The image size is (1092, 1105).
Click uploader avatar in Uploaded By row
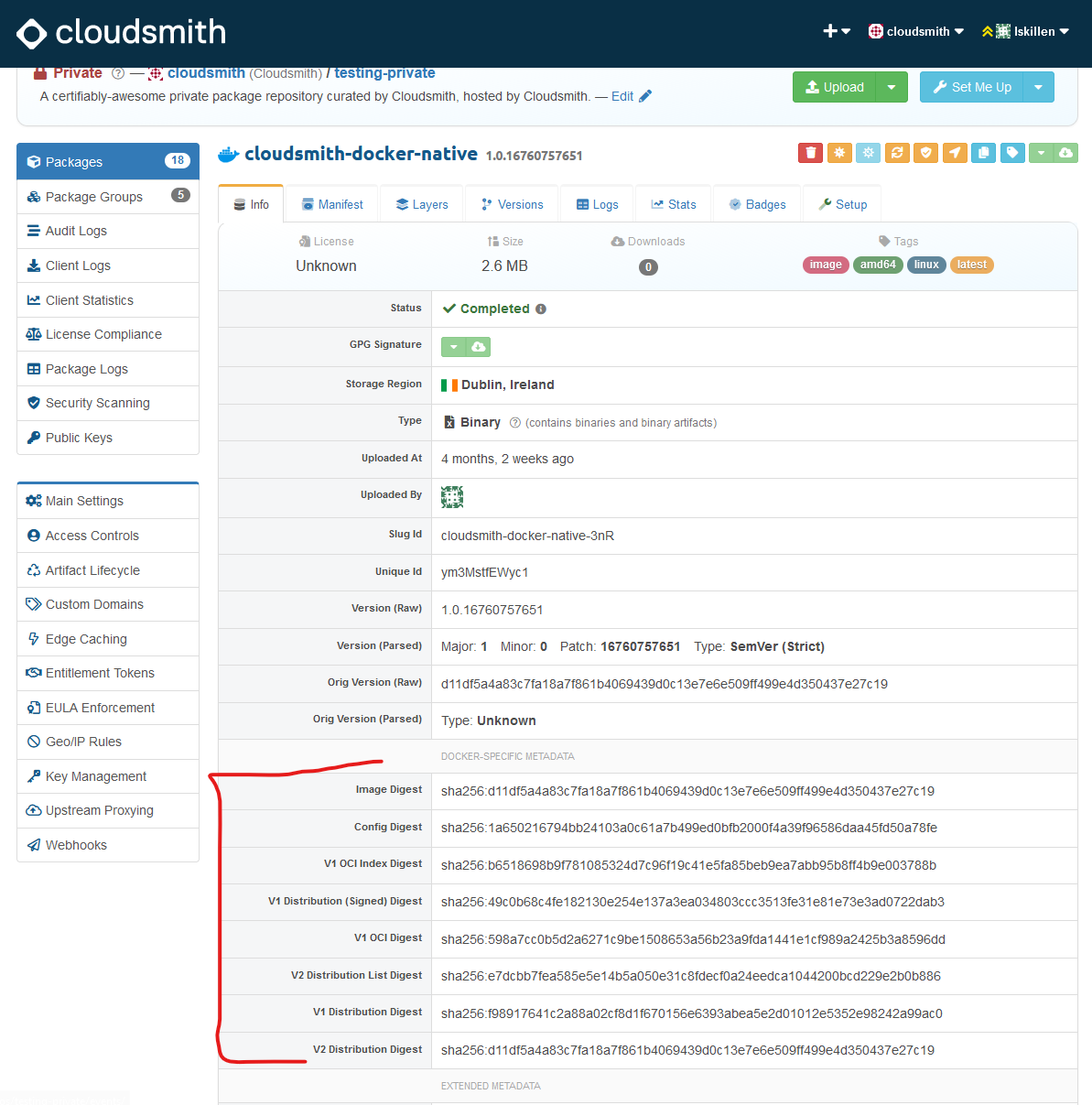(x=452, y=497)
